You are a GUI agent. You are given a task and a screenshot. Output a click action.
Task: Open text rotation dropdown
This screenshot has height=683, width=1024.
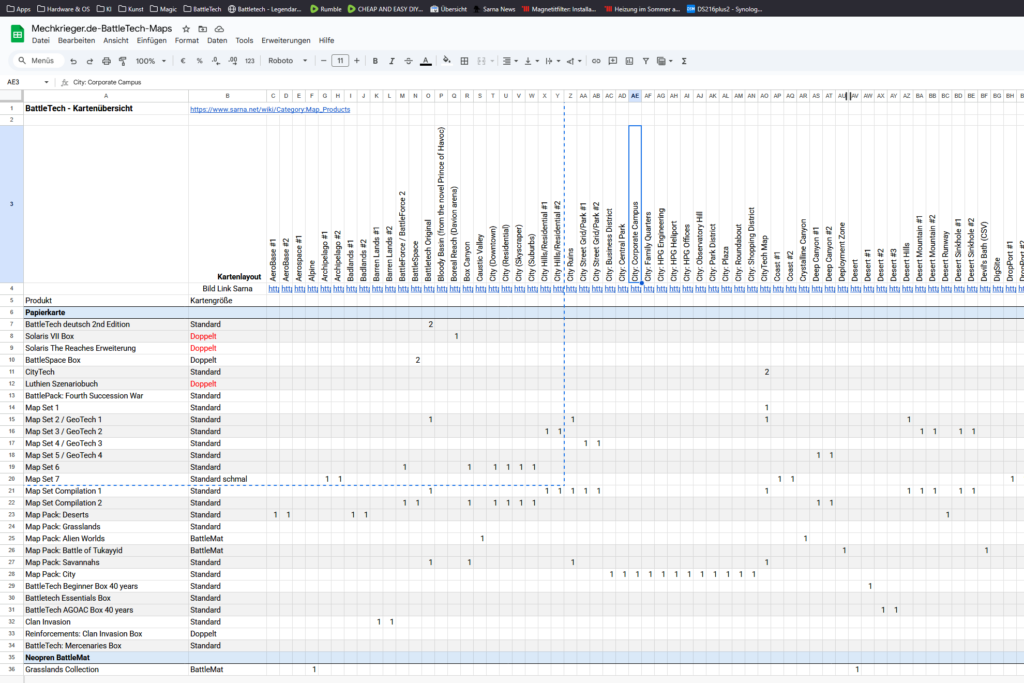pos(574,61)
